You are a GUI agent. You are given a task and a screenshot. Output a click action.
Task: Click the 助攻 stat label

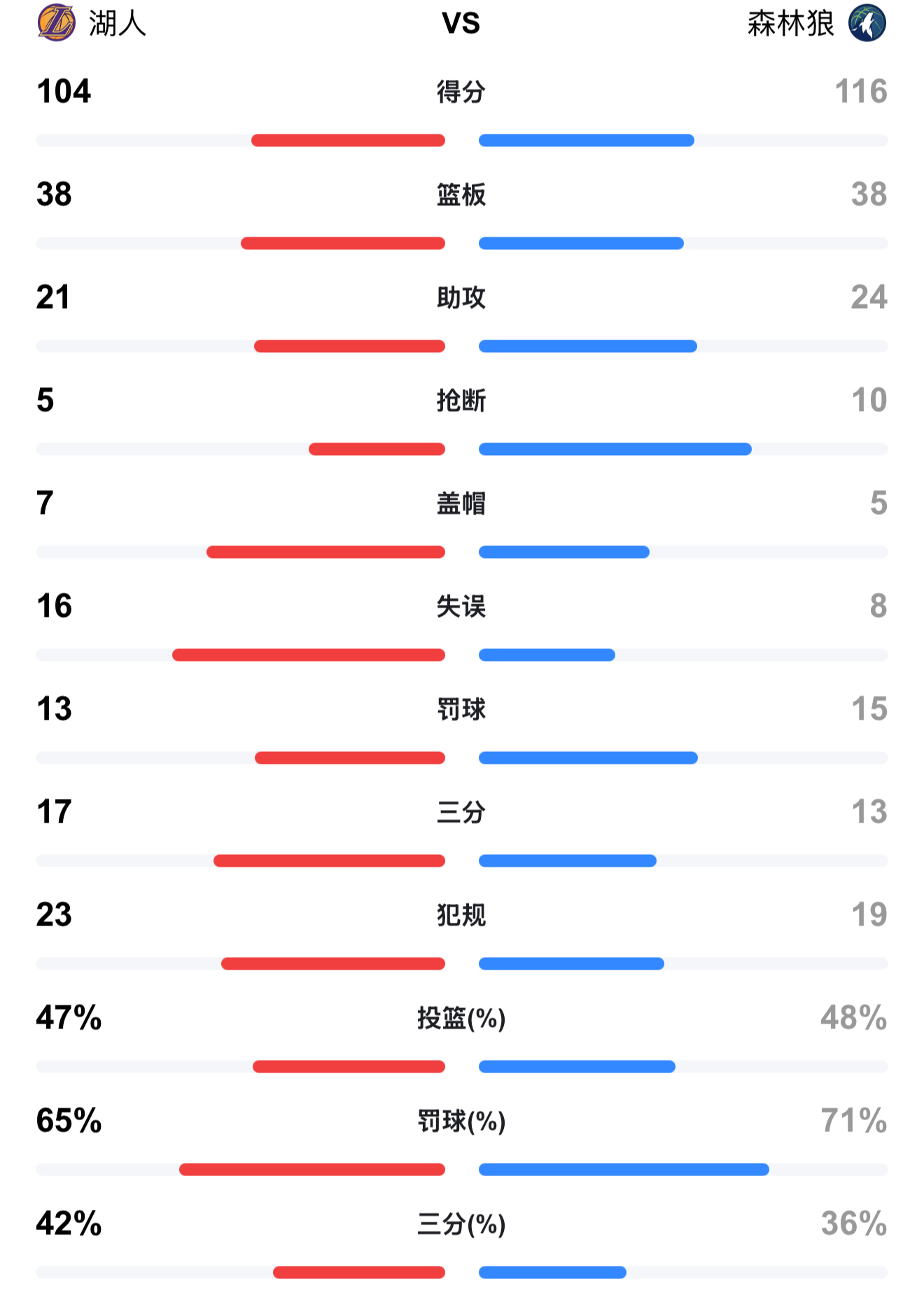point(461,298)
